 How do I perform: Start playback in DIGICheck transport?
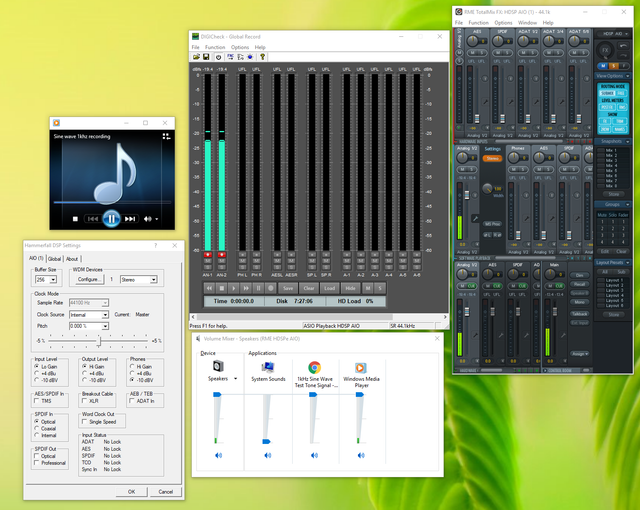[x=234, y=288]
